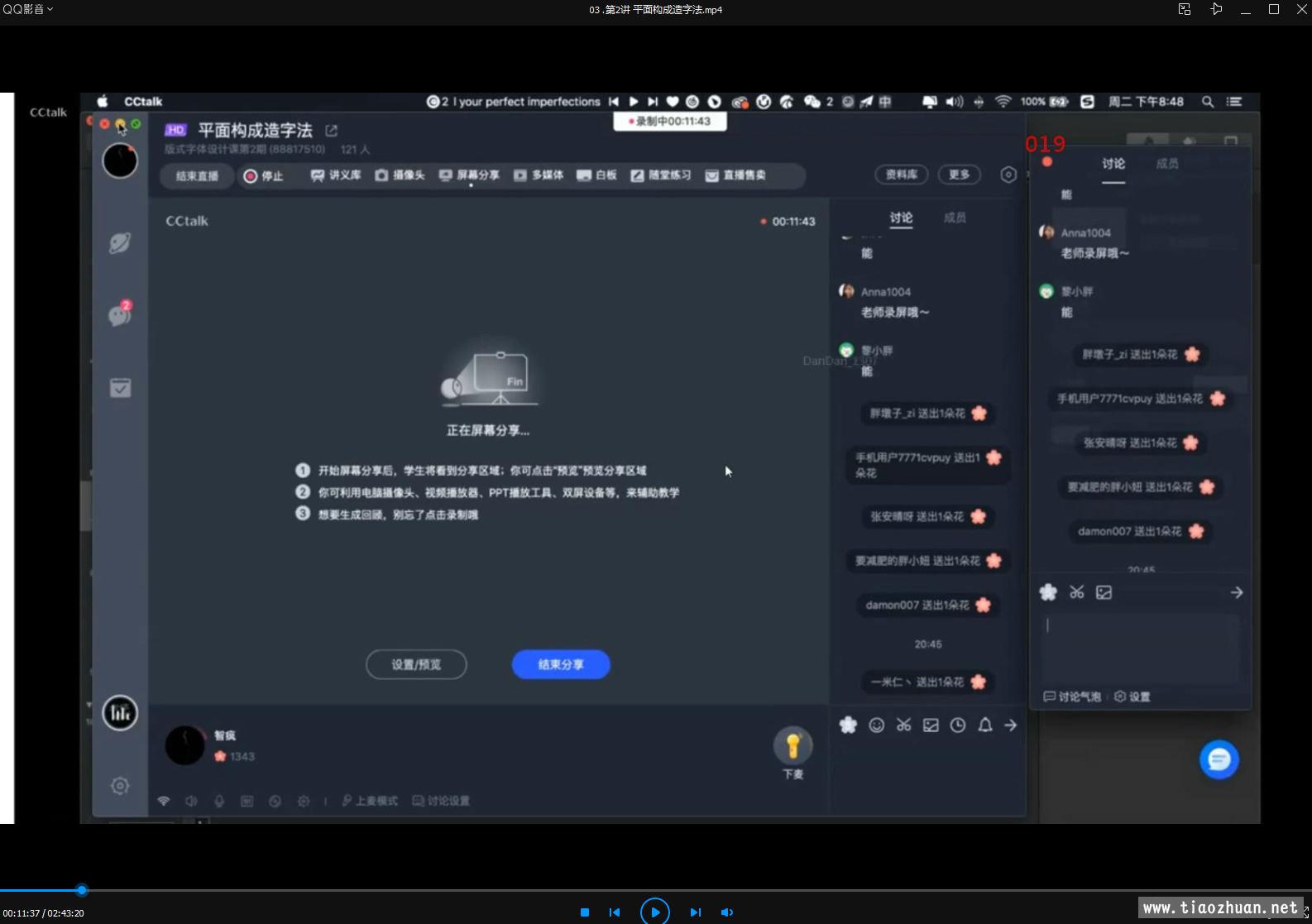Toggle the speaker icon in bottom bar

[191, 801]
